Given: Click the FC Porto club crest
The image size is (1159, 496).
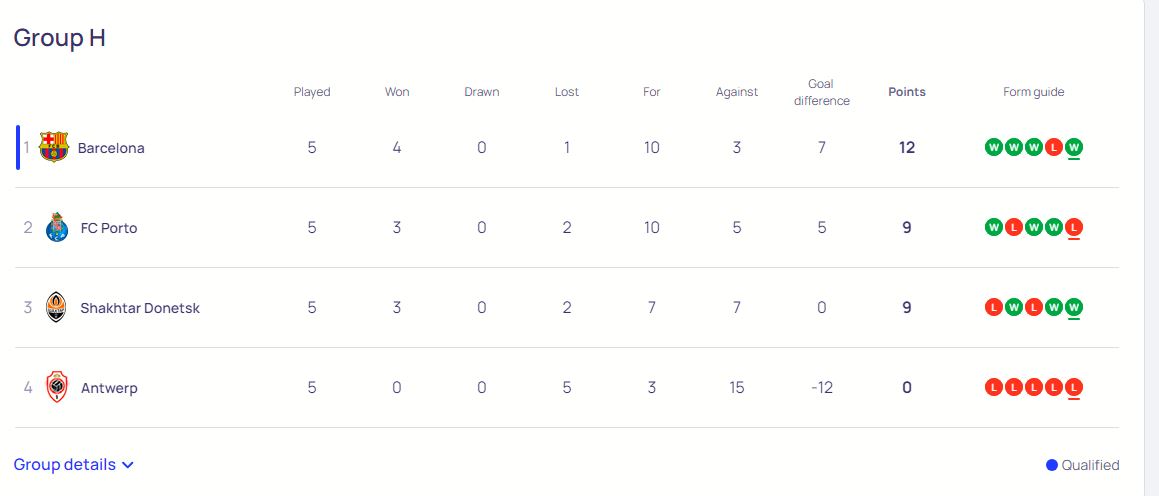Looking at the screenshot, I should pos(56,228).
